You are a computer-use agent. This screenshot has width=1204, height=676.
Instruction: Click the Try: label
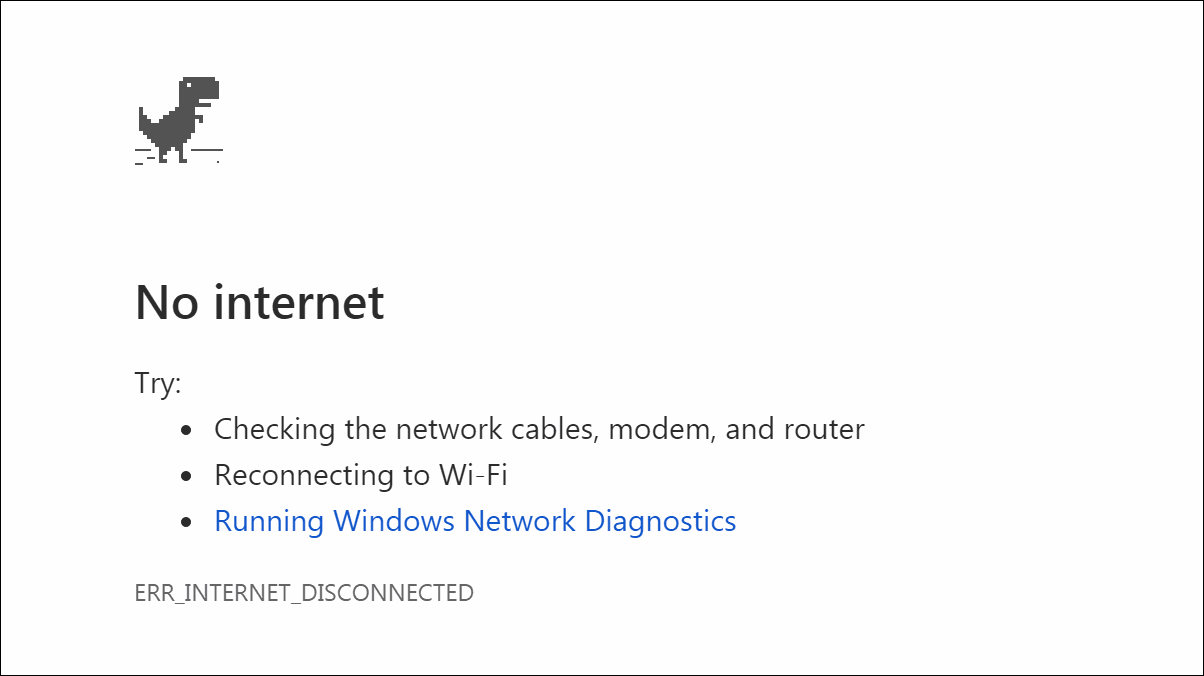[x=158, y=384]
